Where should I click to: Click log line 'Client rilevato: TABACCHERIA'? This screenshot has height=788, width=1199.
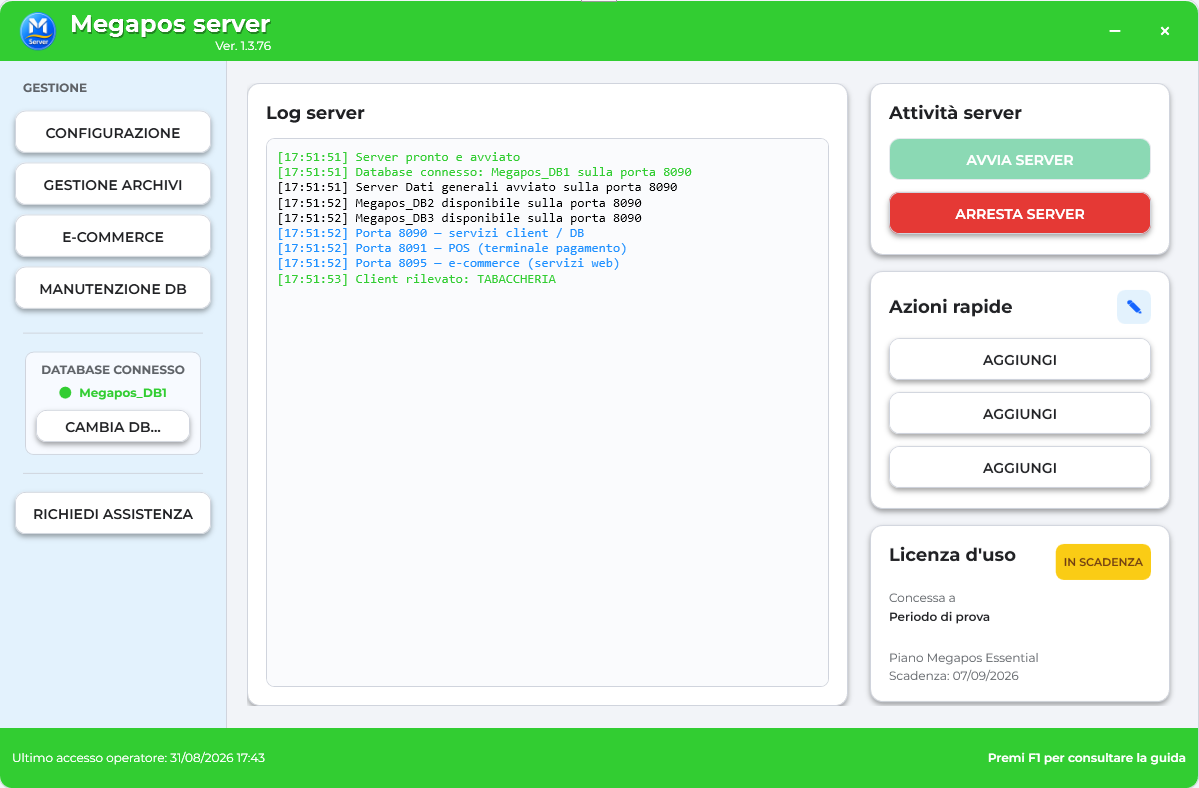click(x=416, y=279)
